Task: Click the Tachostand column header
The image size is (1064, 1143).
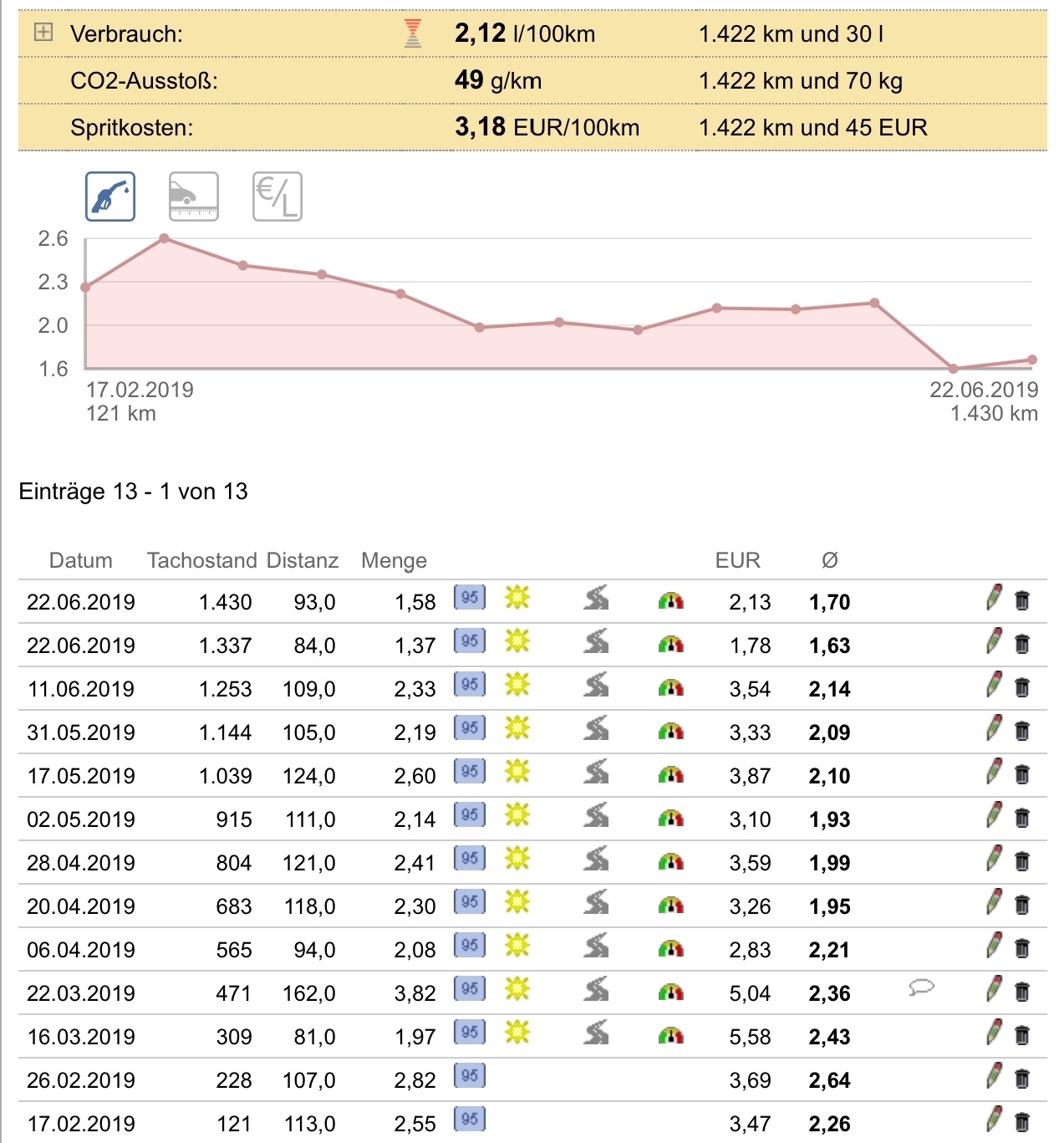Action: (201, 560)
